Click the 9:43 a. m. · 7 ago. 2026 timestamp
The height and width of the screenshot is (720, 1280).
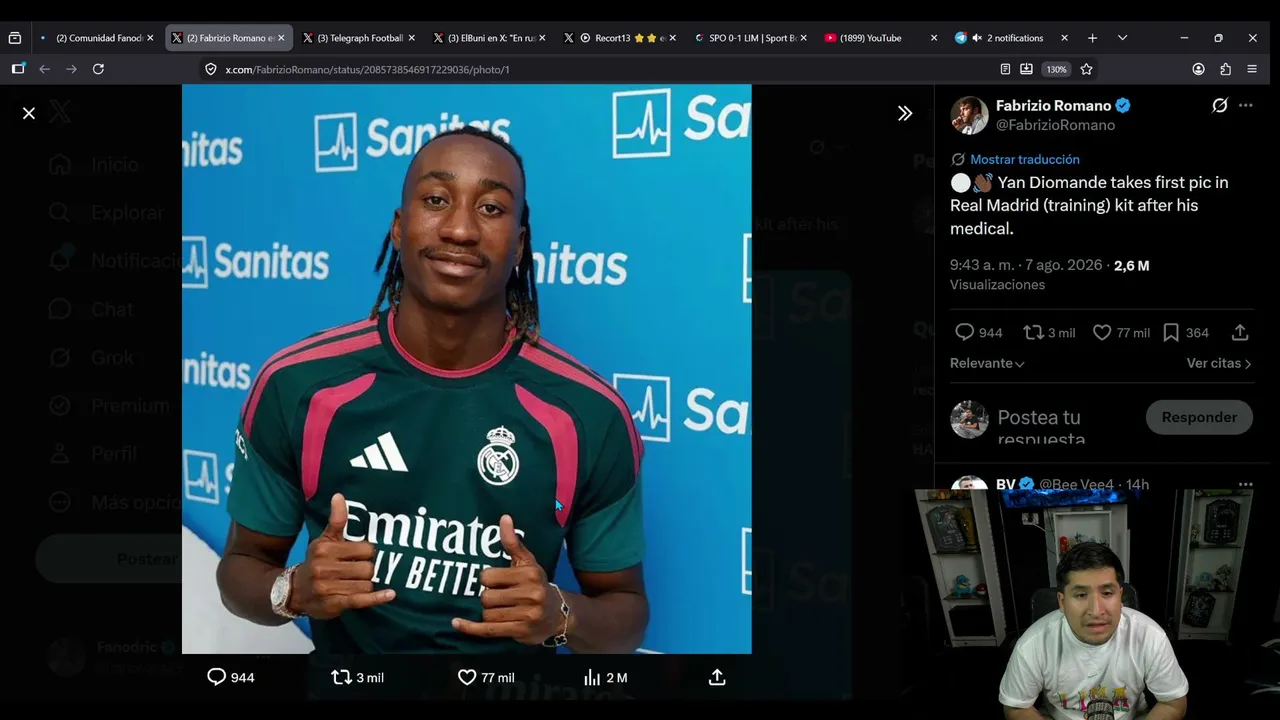pos(1026,265)
